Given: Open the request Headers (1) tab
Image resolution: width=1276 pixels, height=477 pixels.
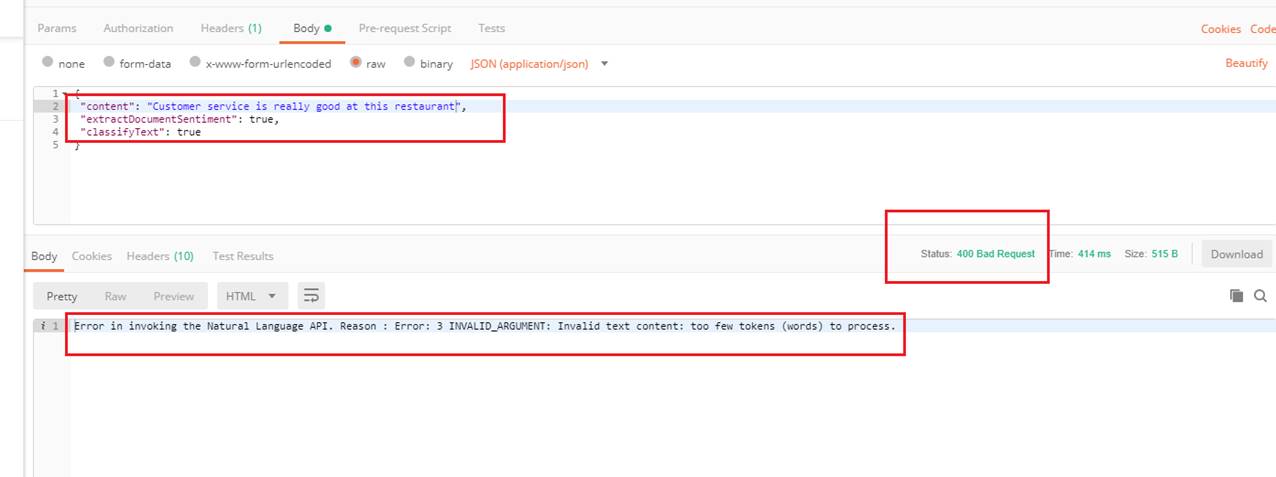Looking at the screenshot, I should pyautogui.click(x=231, y=28).
